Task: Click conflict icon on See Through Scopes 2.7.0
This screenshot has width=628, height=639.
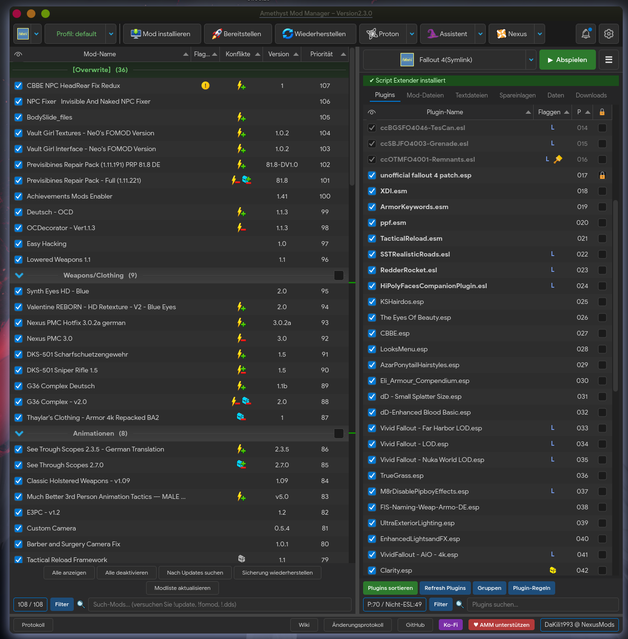Action: coord(241,465)
